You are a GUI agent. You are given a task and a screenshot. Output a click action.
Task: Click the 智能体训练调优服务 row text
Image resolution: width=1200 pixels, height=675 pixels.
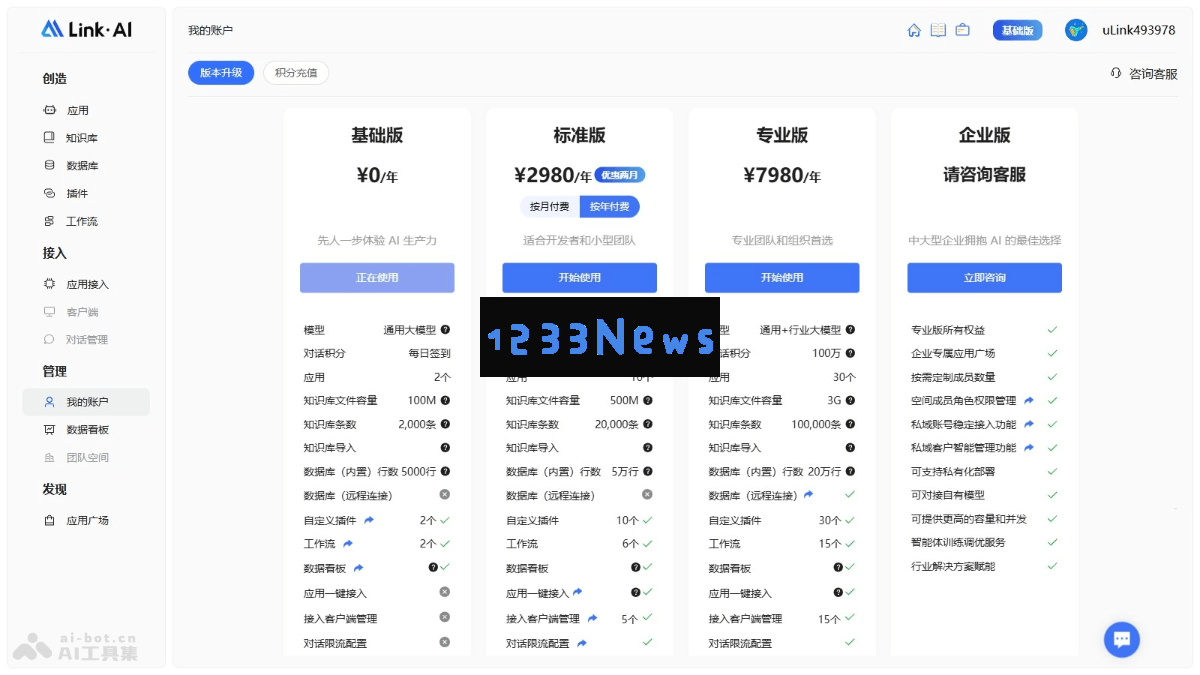(x=958, y=542)
